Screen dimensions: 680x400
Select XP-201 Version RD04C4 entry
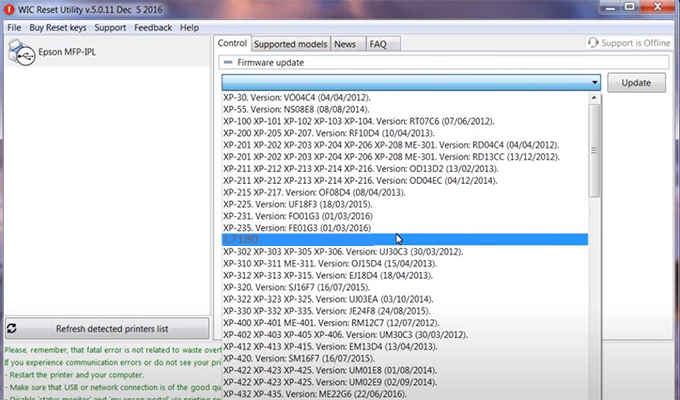(x=405, y=145)
